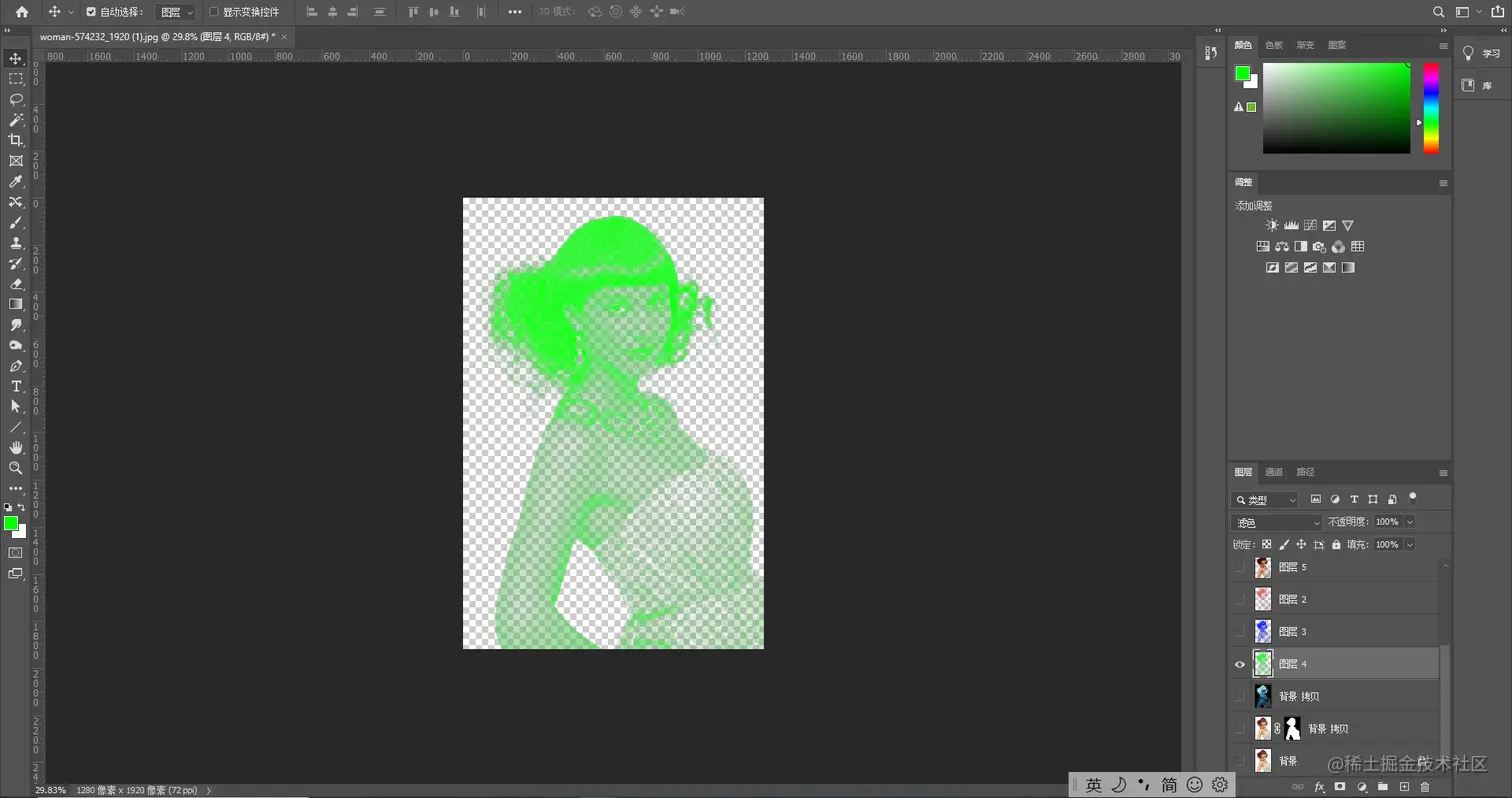Select the Move tool in the left toolbar
The image size is (1512, 798).
coord(16,58)
